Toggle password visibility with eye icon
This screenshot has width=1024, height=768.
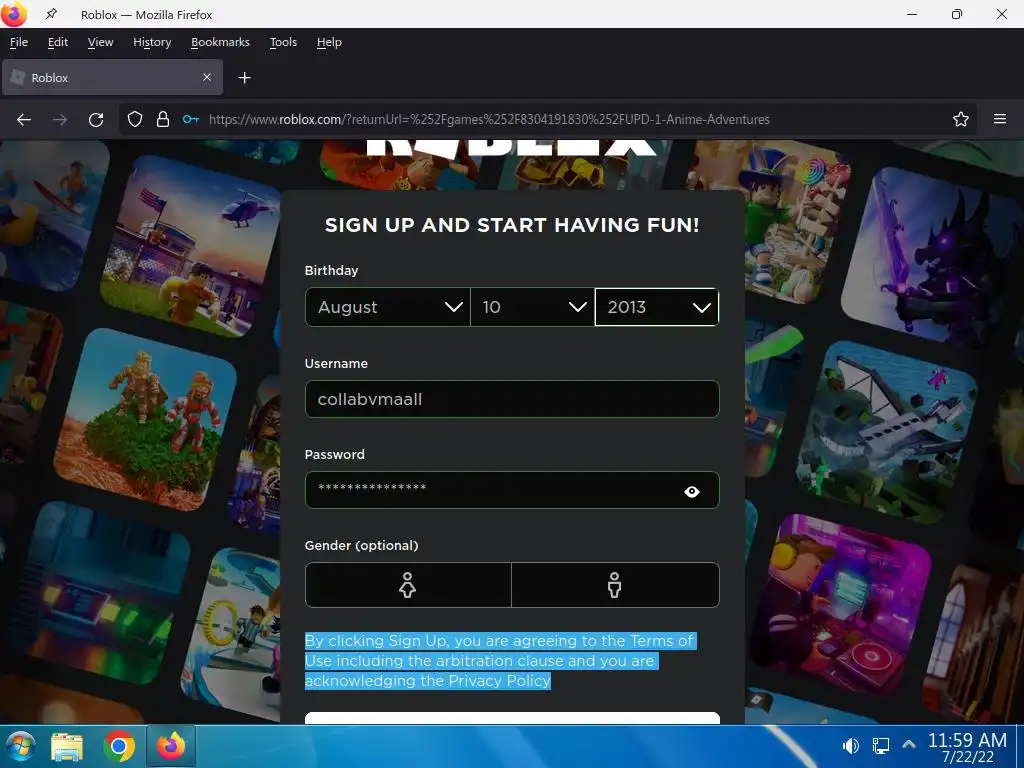pyautogui.click(x=692, y=492)
